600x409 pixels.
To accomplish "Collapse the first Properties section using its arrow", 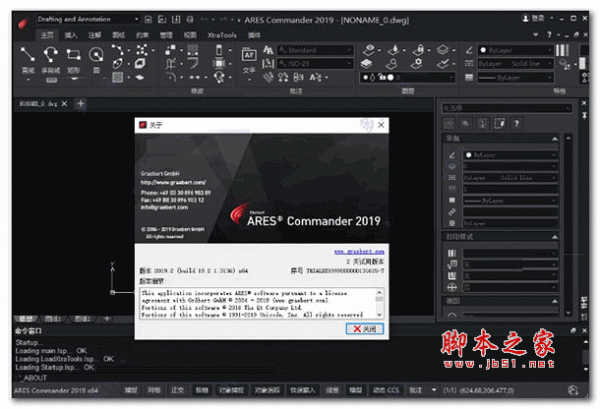I will [554, 138].
